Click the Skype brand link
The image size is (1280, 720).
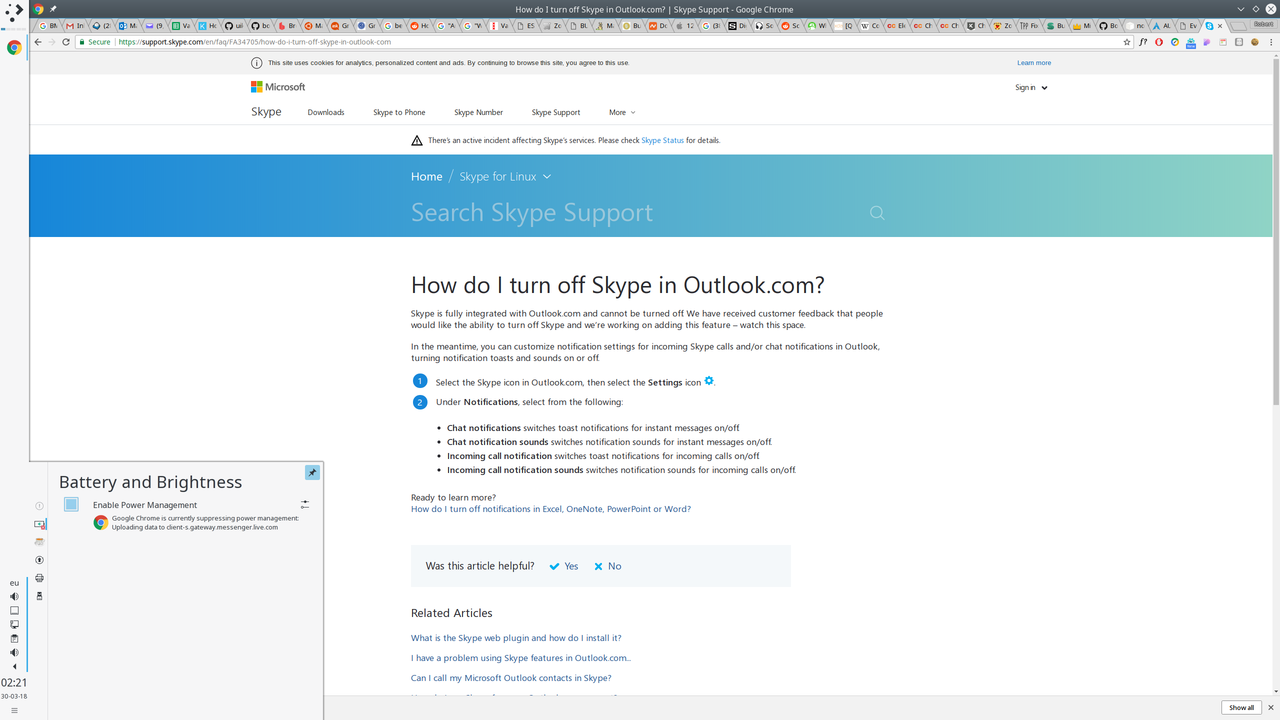tap(266, 111)
